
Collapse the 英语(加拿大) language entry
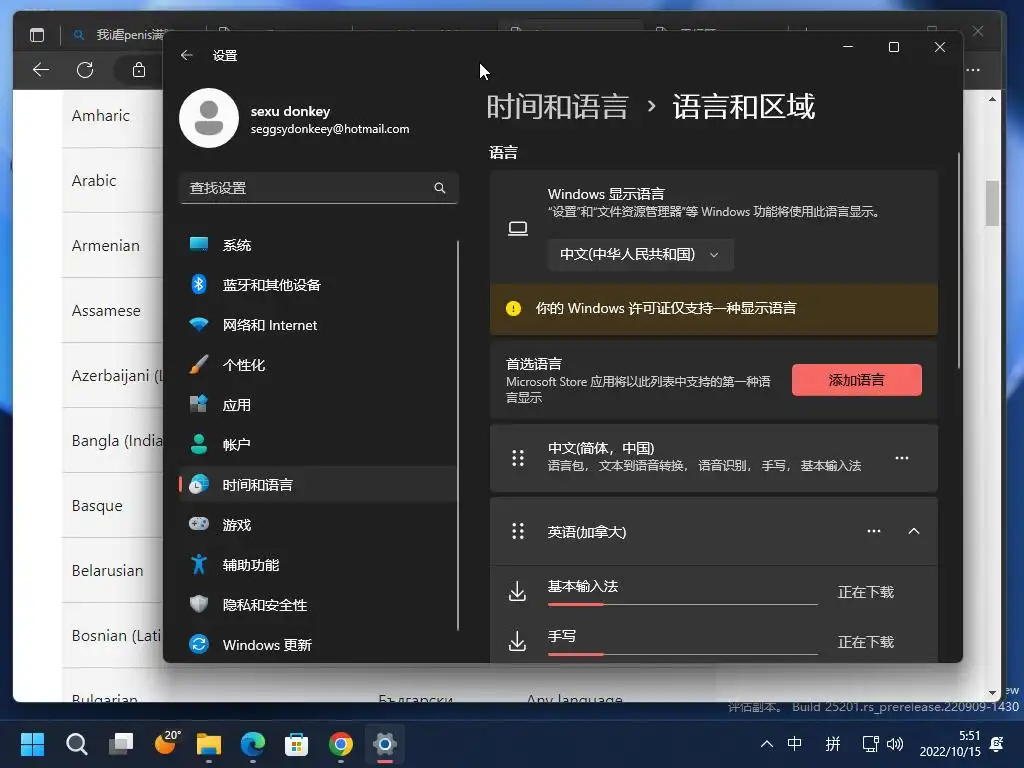[x=914, y=531]
